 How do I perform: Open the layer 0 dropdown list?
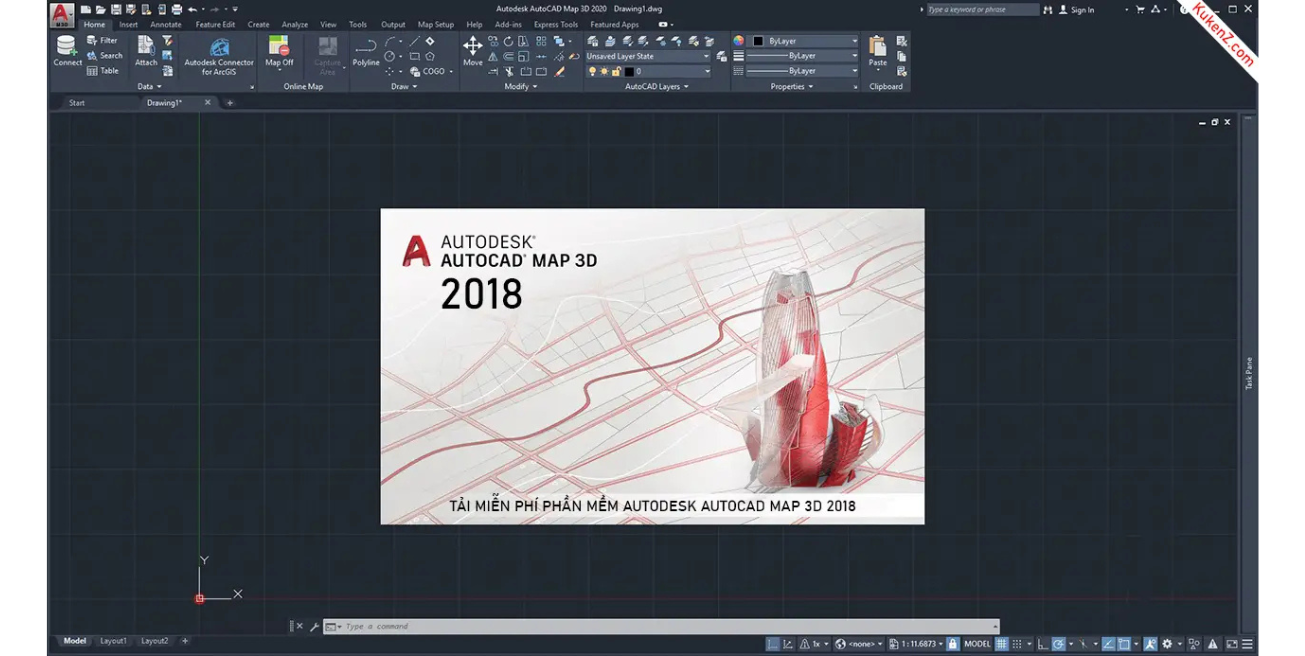pyautogui.click(x=648, y=71)
